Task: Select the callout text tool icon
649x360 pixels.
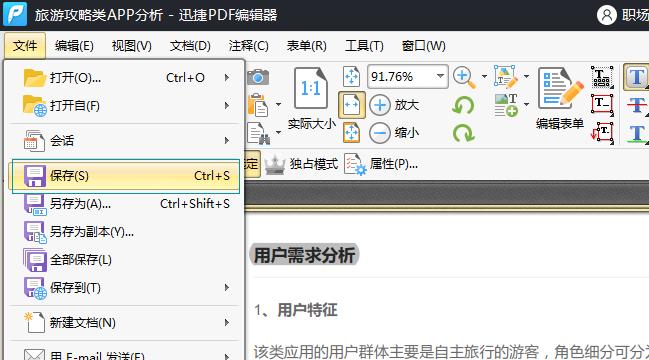Action: 602,133
